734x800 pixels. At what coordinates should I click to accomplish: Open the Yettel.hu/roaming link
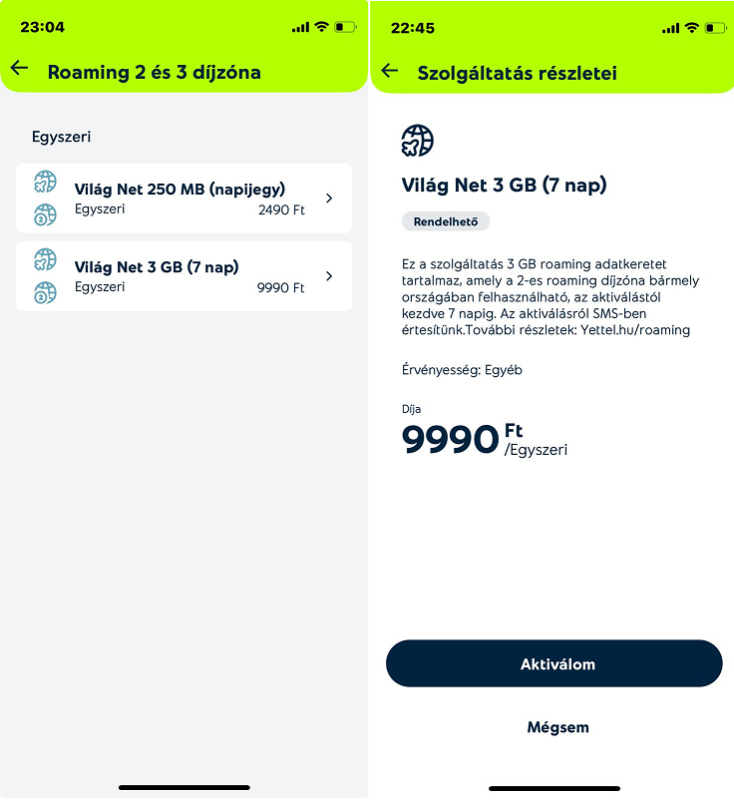click(635, 330)
